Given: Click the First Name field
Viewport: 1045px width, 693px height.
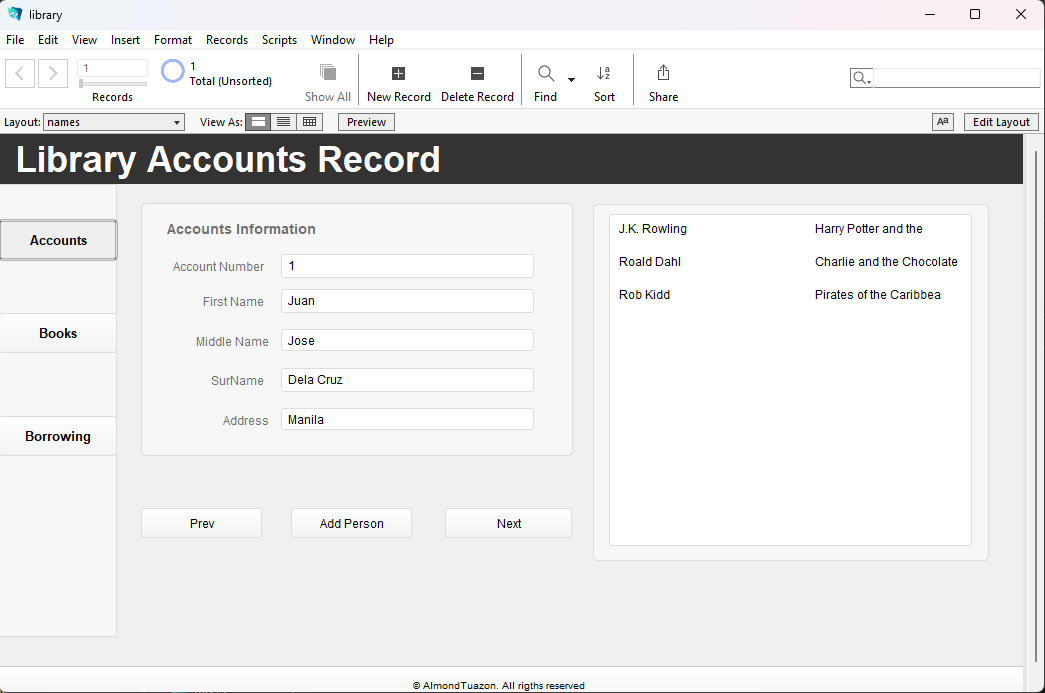Looking at the screenshot, I should point(407,301).
